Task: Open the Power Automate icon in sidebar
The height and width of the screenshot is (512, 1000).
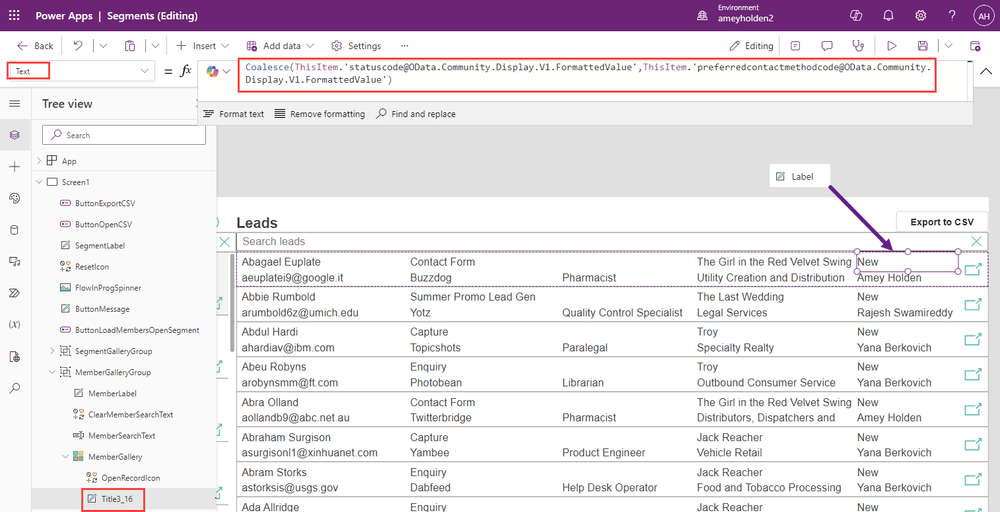Action: [15, 293]
